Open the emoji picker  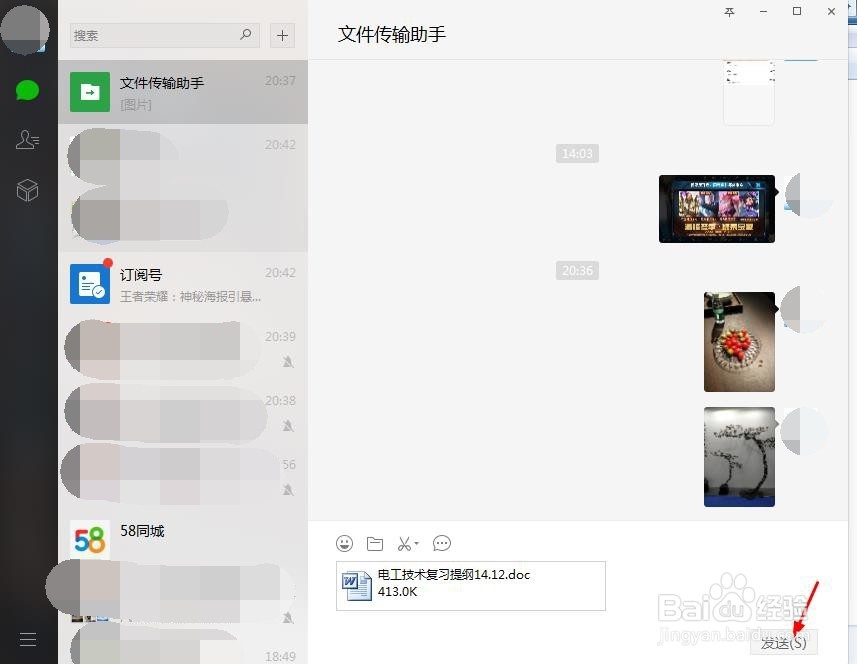345,543
